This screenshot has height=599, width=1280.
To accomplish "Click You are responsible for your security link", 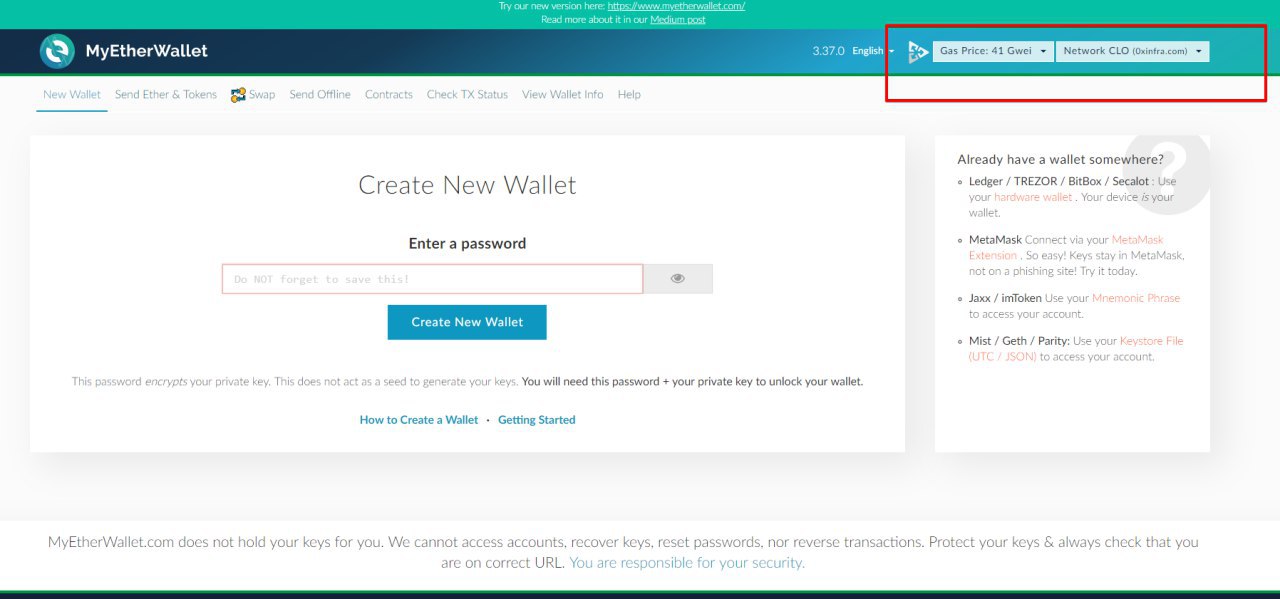I will [x=687, y=563].
